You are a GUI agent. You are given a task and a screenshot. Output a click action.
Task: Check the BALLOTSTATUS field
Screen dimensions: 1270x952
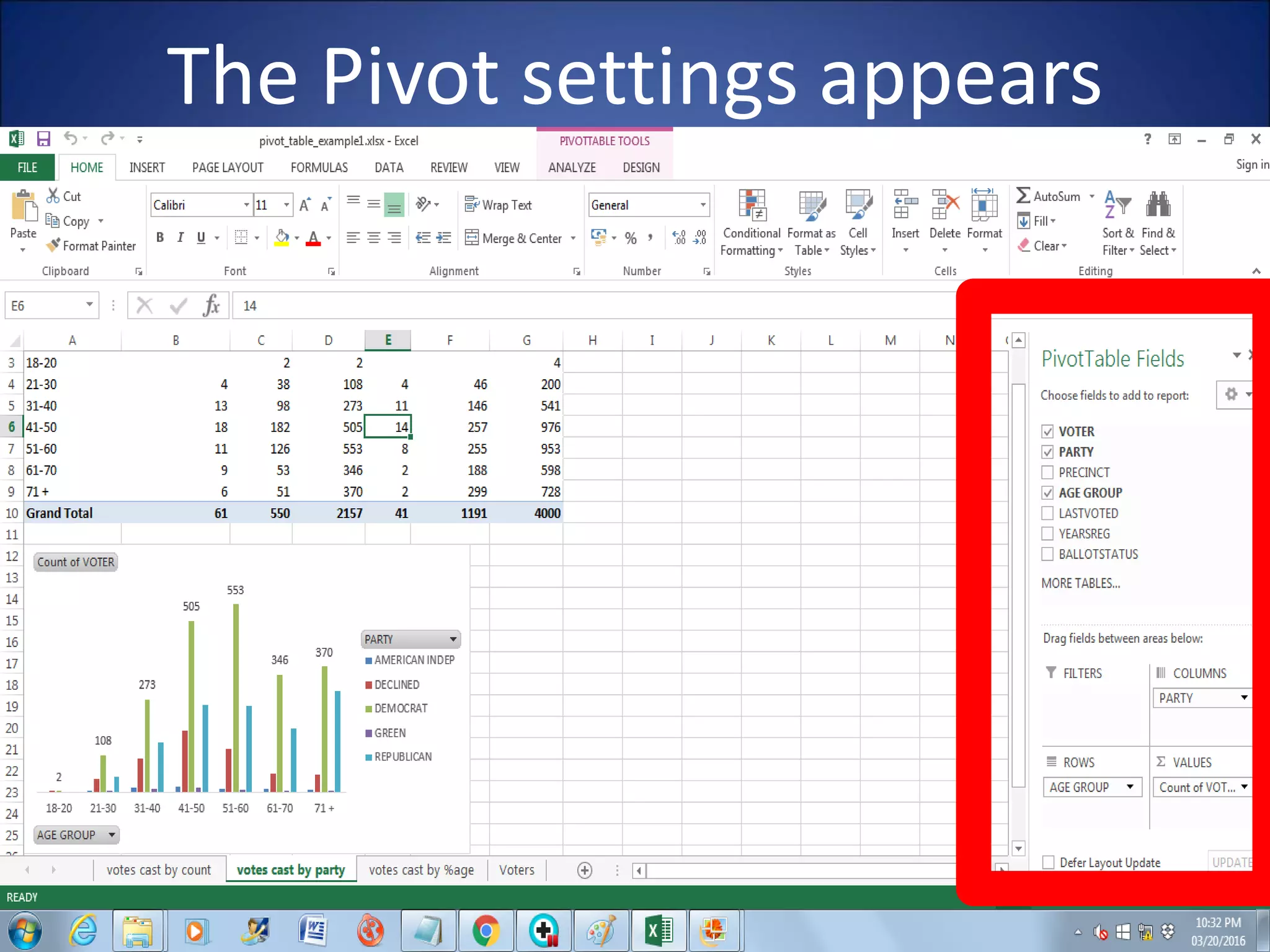(x=1047, y=554)
